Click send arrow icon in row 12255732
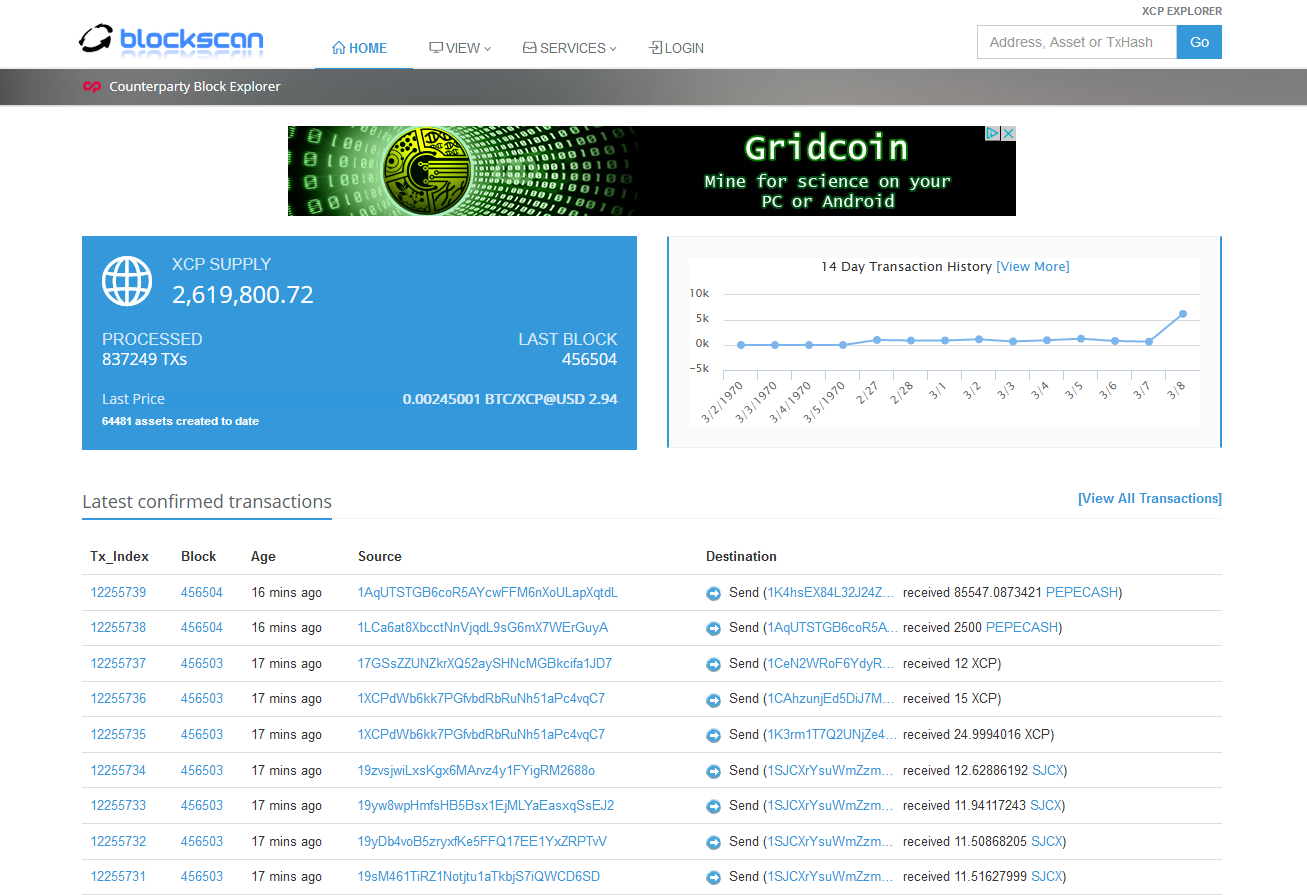Viewport: 1307px width, 895px height. (713, 842)
